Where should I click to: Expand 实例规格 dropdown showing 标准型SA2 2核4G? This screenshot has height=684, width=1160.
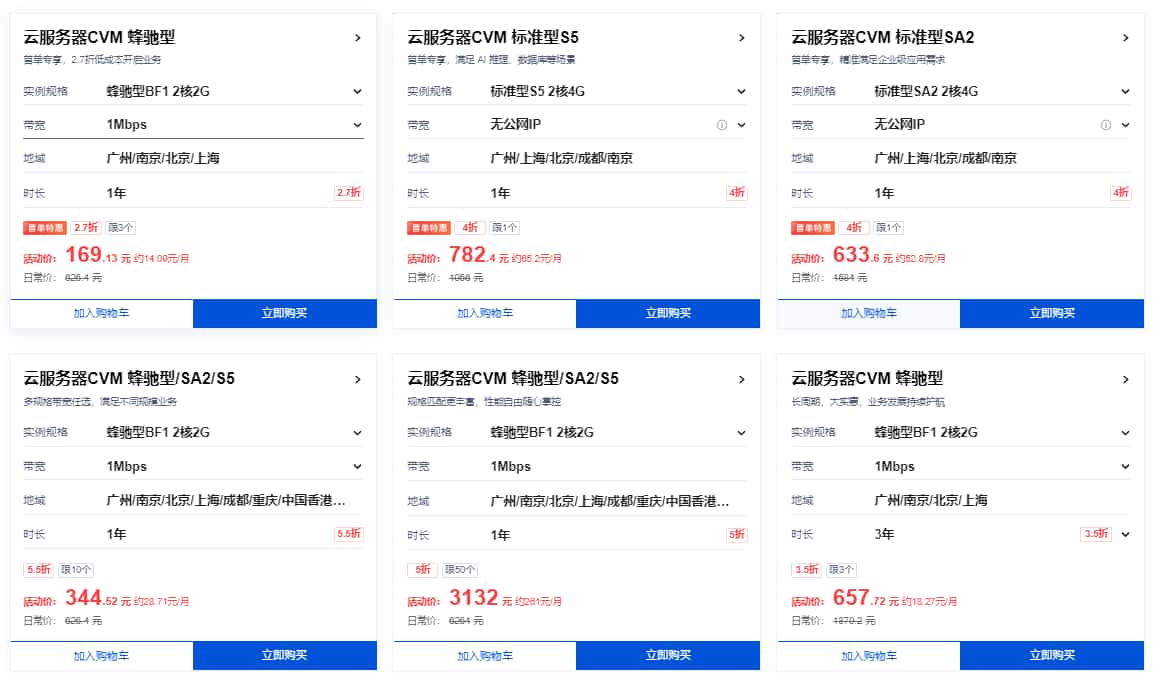(1125, 91)
